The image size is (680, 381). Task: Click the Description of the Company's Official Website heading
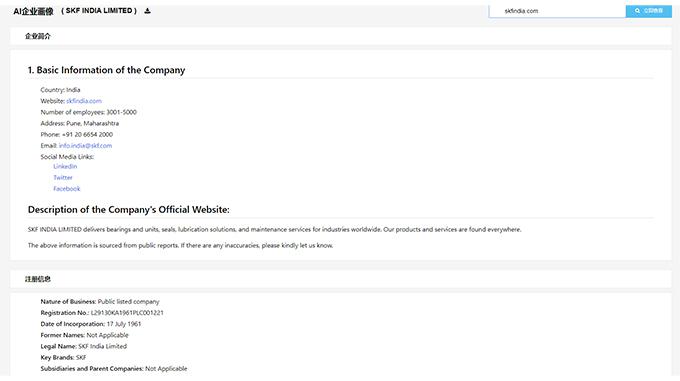click(129, 210)
